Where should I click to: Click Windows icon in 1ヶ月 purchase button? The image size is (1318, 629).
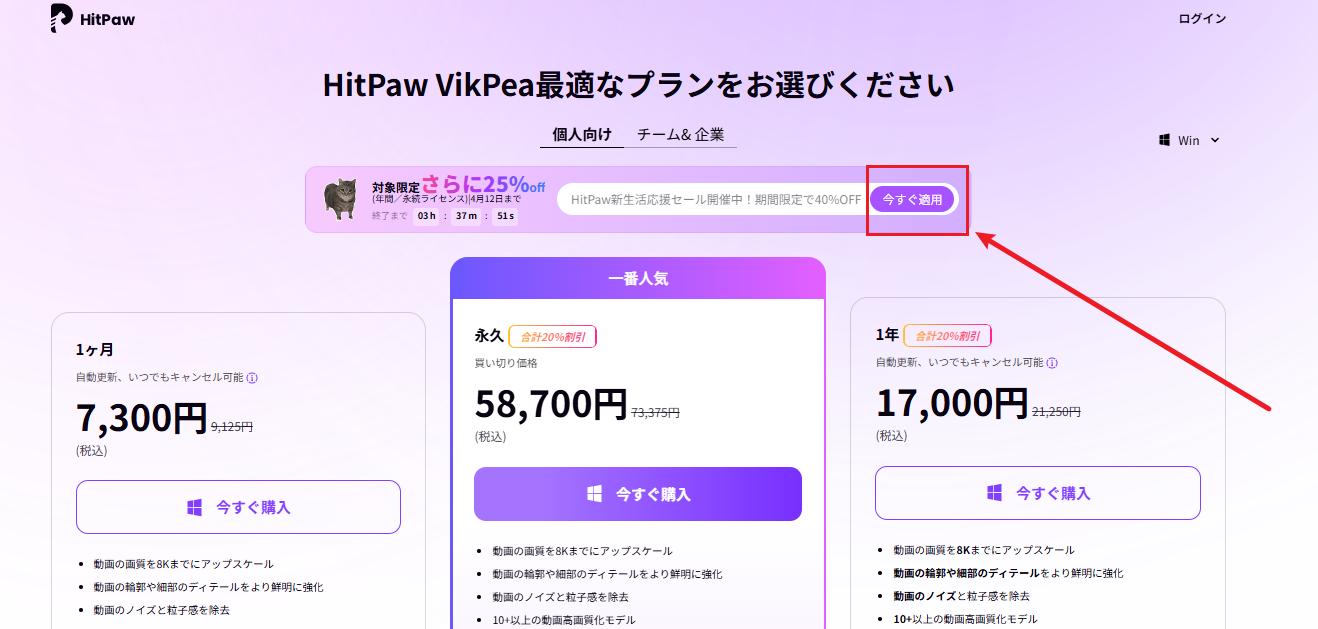pos(194,507)
